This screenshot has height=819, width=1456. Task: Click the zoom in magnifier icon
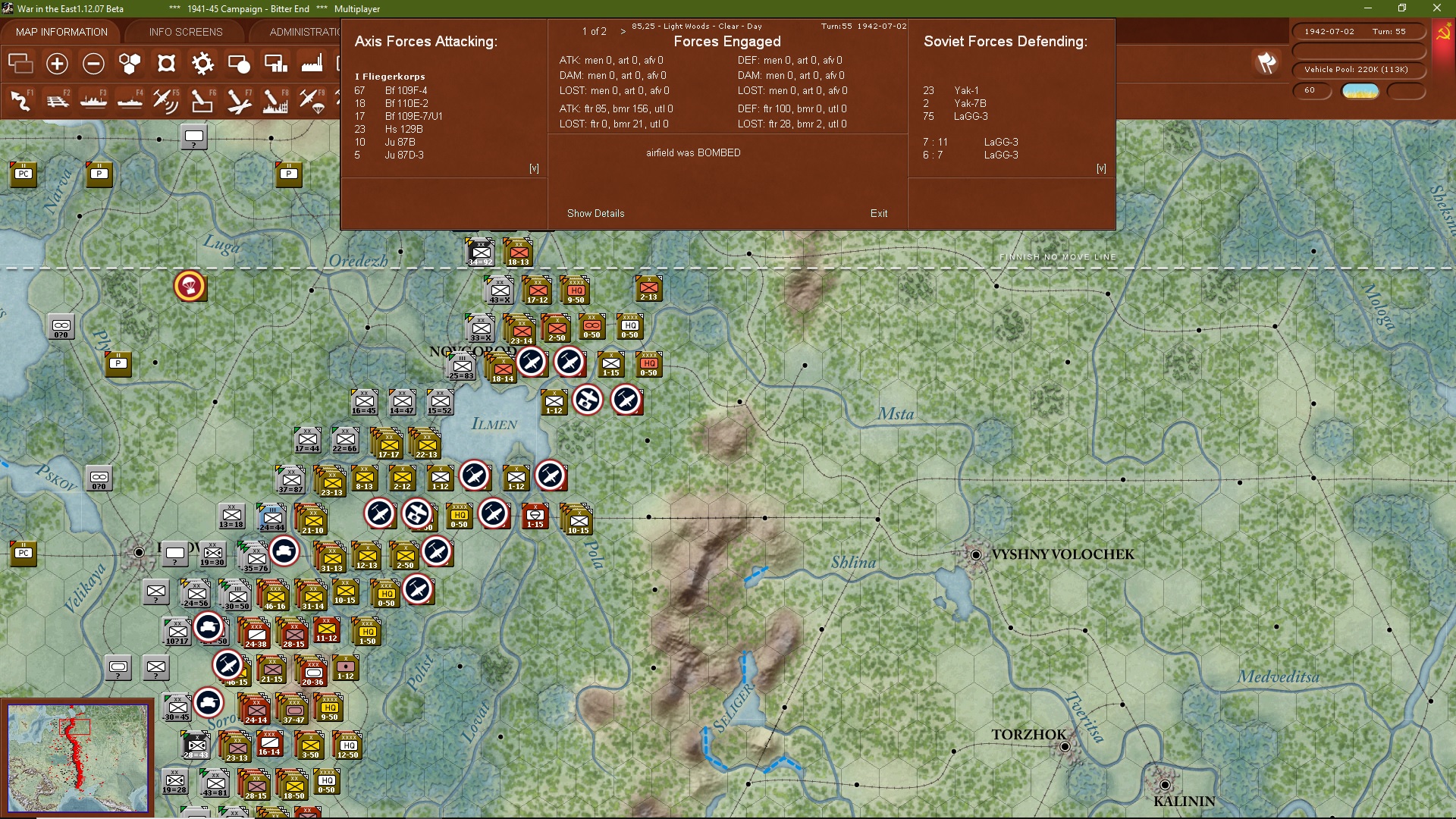[57, 64]
